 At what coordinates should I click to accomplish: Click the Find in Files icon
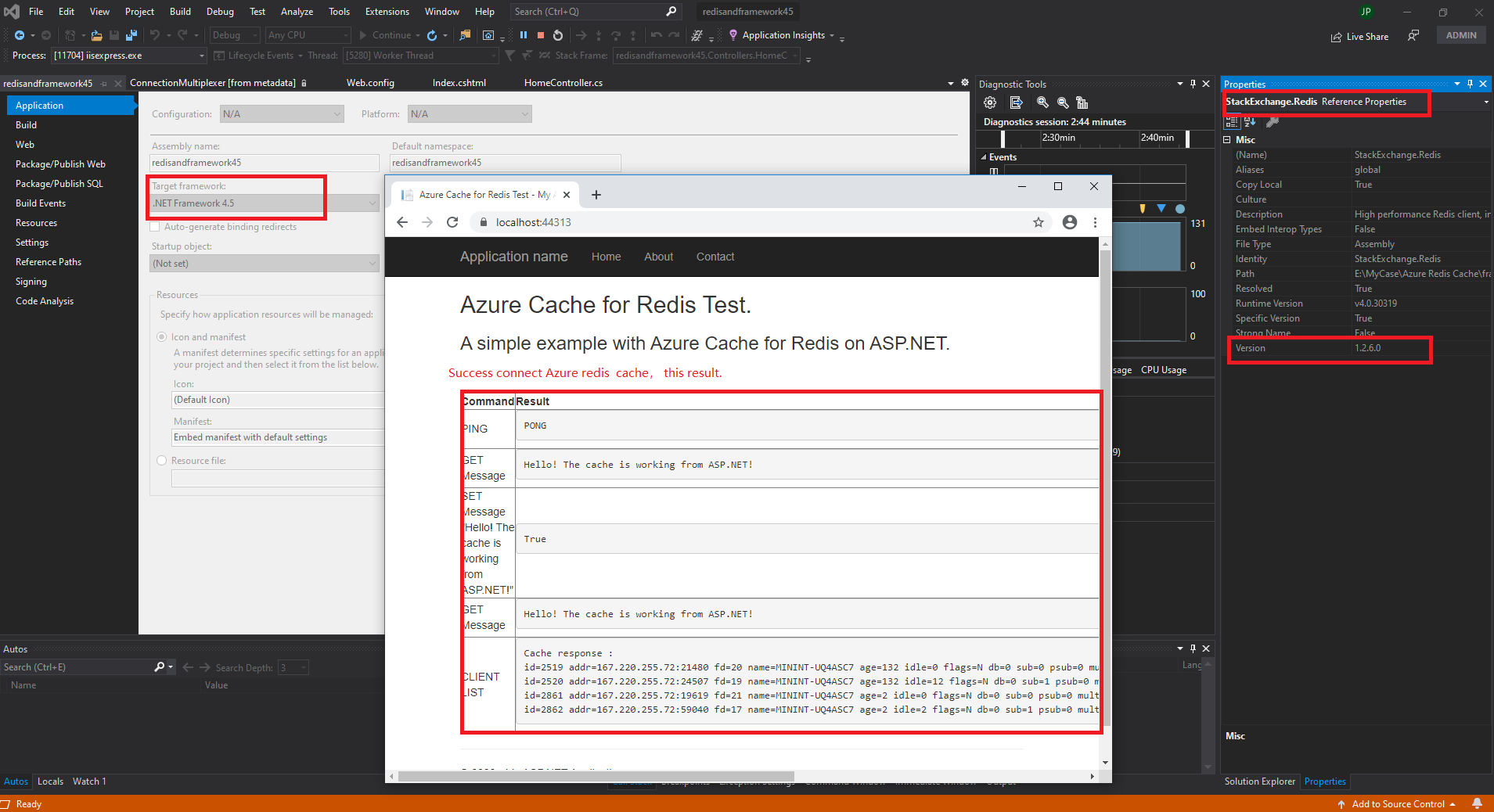coord(465,35)
